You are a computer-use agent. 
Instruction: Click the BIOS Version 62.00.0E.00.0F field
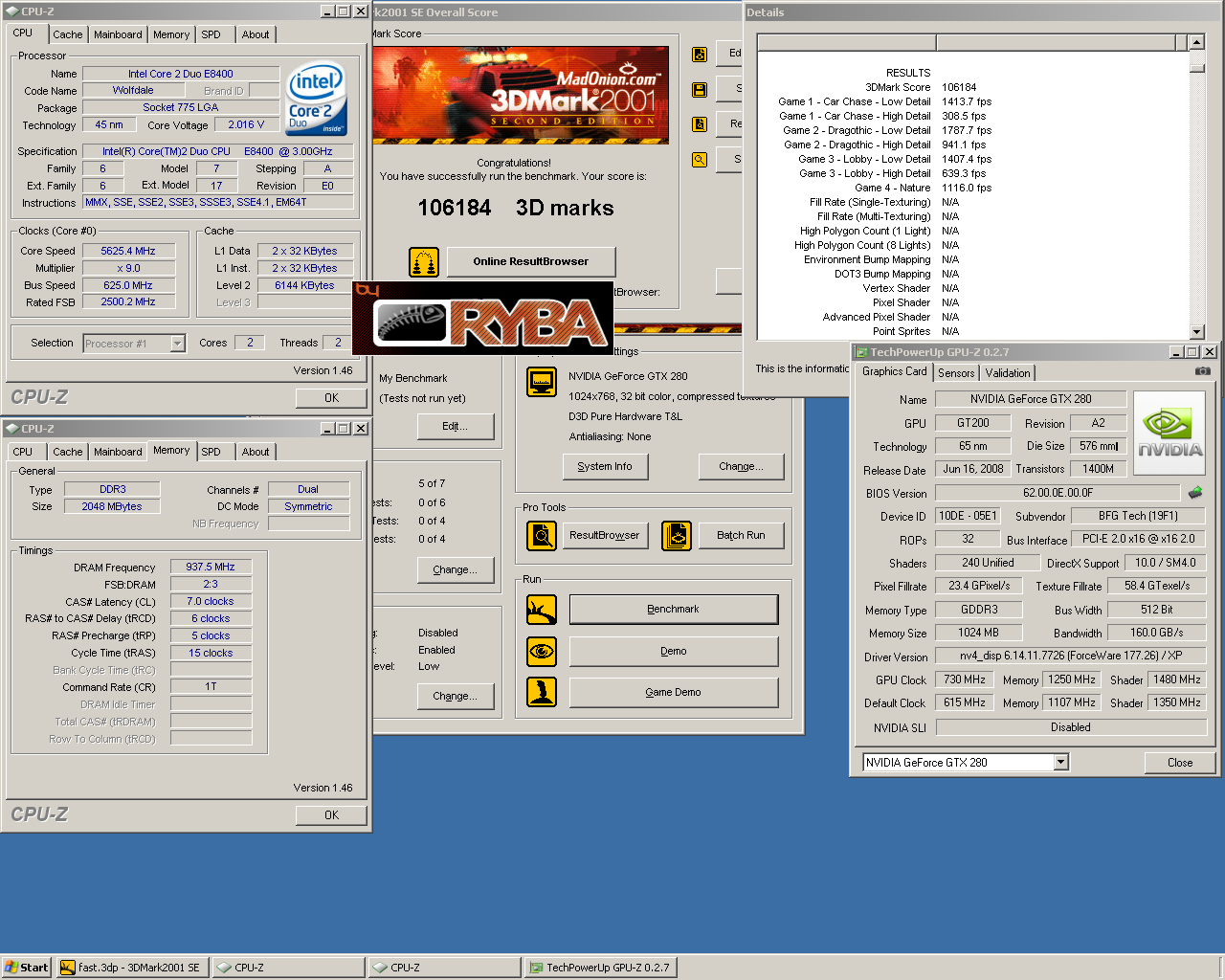click(x=1058, y=493)
